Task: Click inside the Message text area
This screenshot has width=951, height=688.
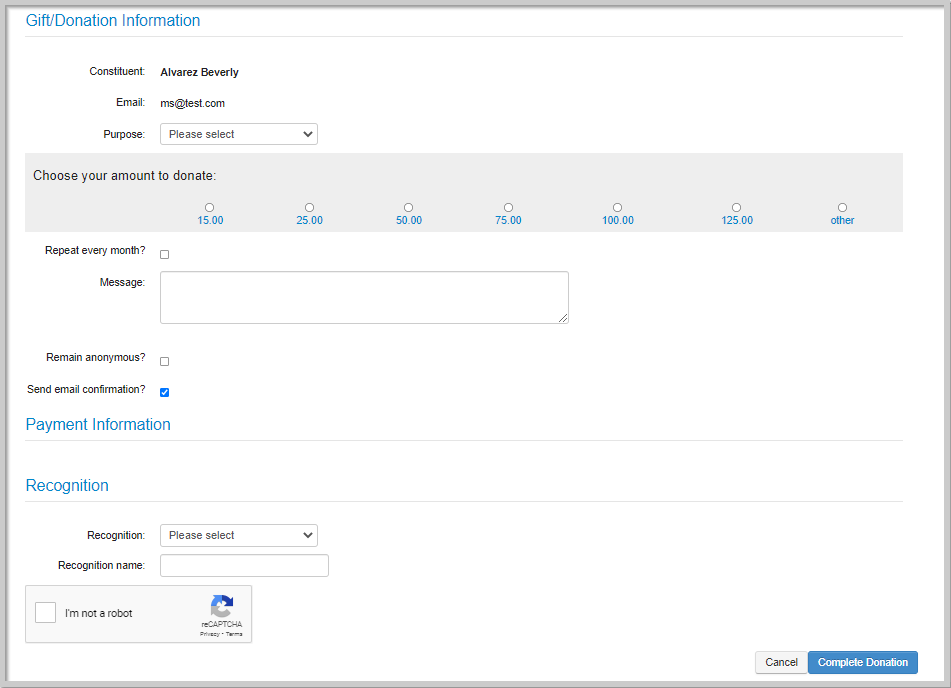Action: pos(363,297)
